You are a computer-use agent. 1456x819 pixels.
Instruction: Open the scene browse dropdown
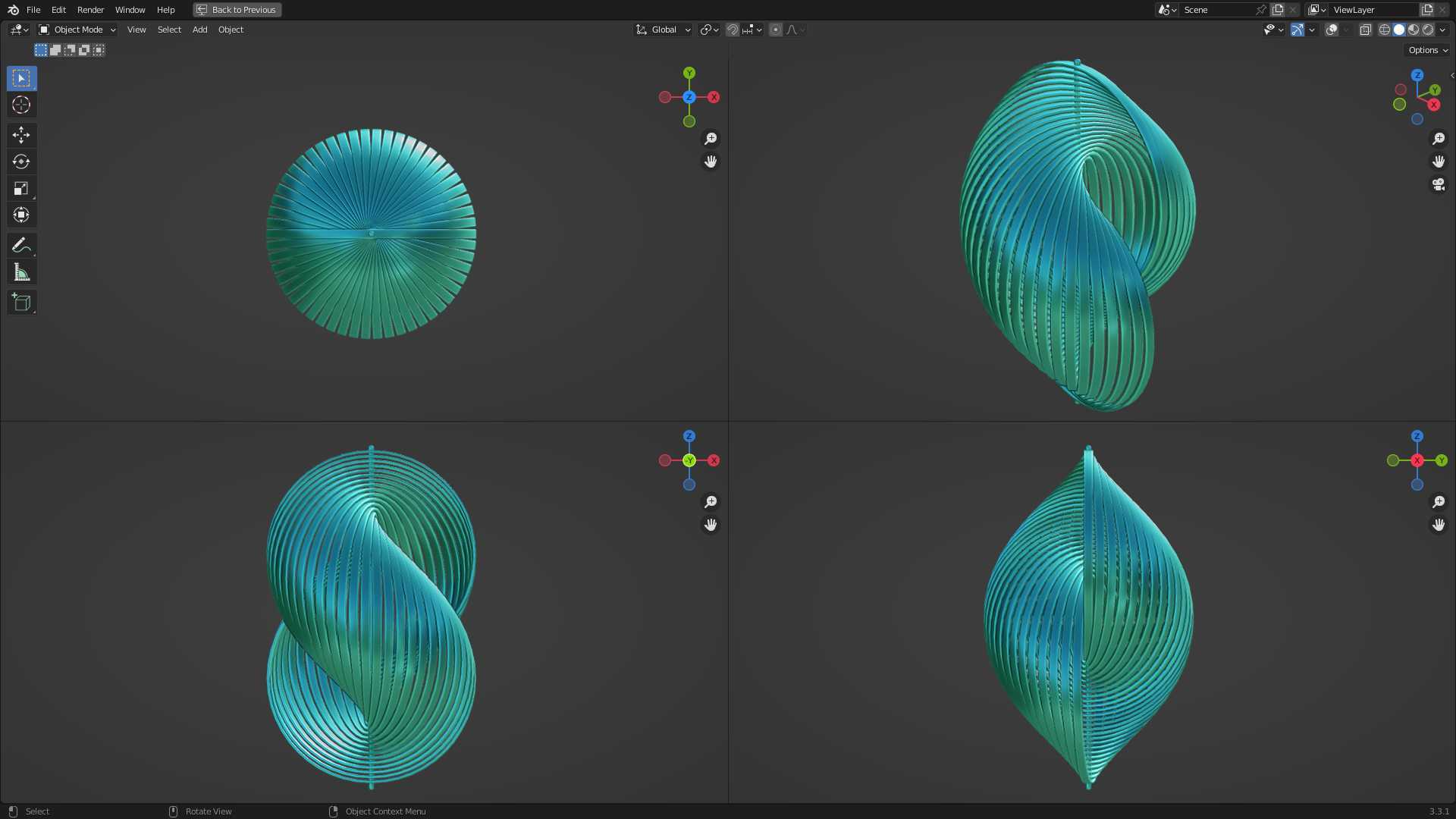[x=1167, y=10]
